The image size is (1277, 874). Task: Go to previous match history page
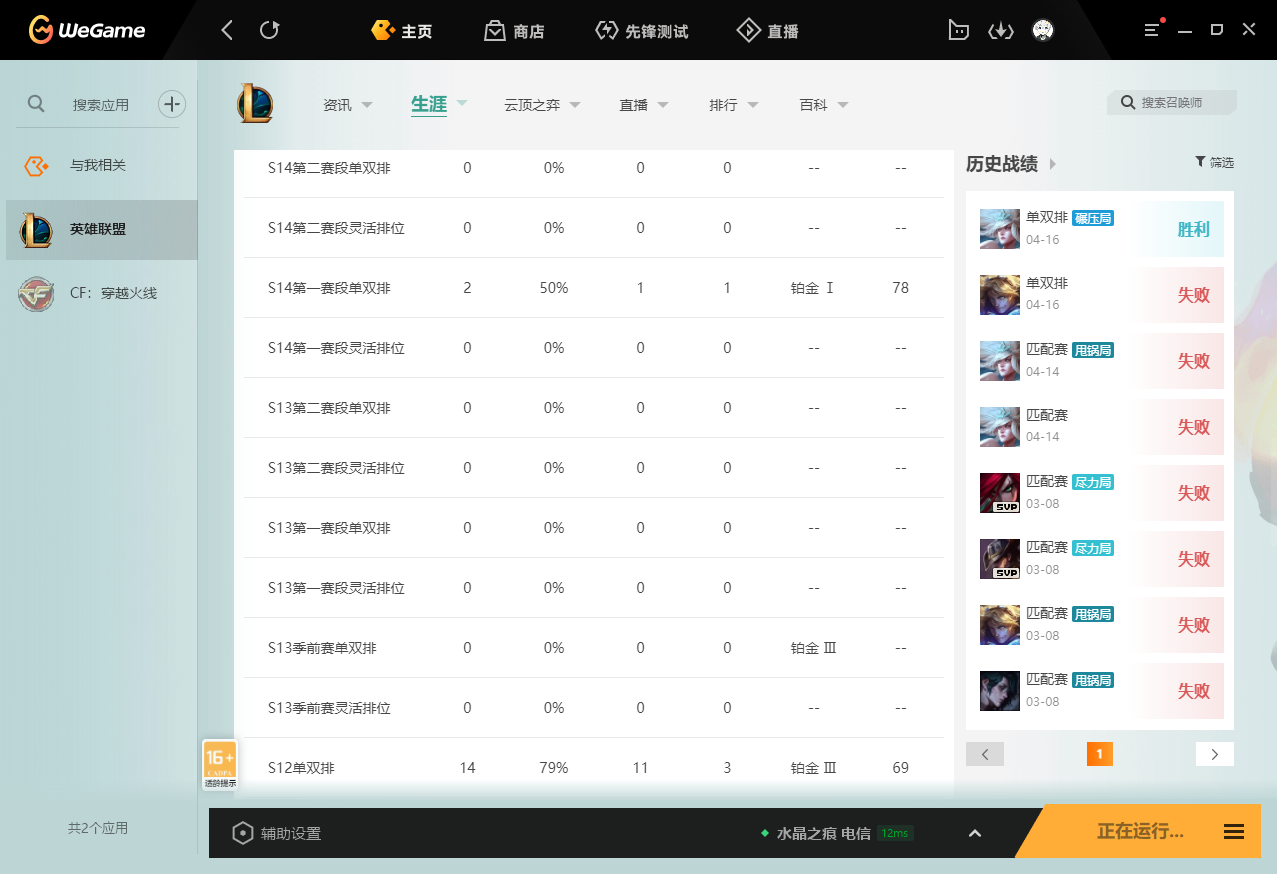tap(985, 754)
